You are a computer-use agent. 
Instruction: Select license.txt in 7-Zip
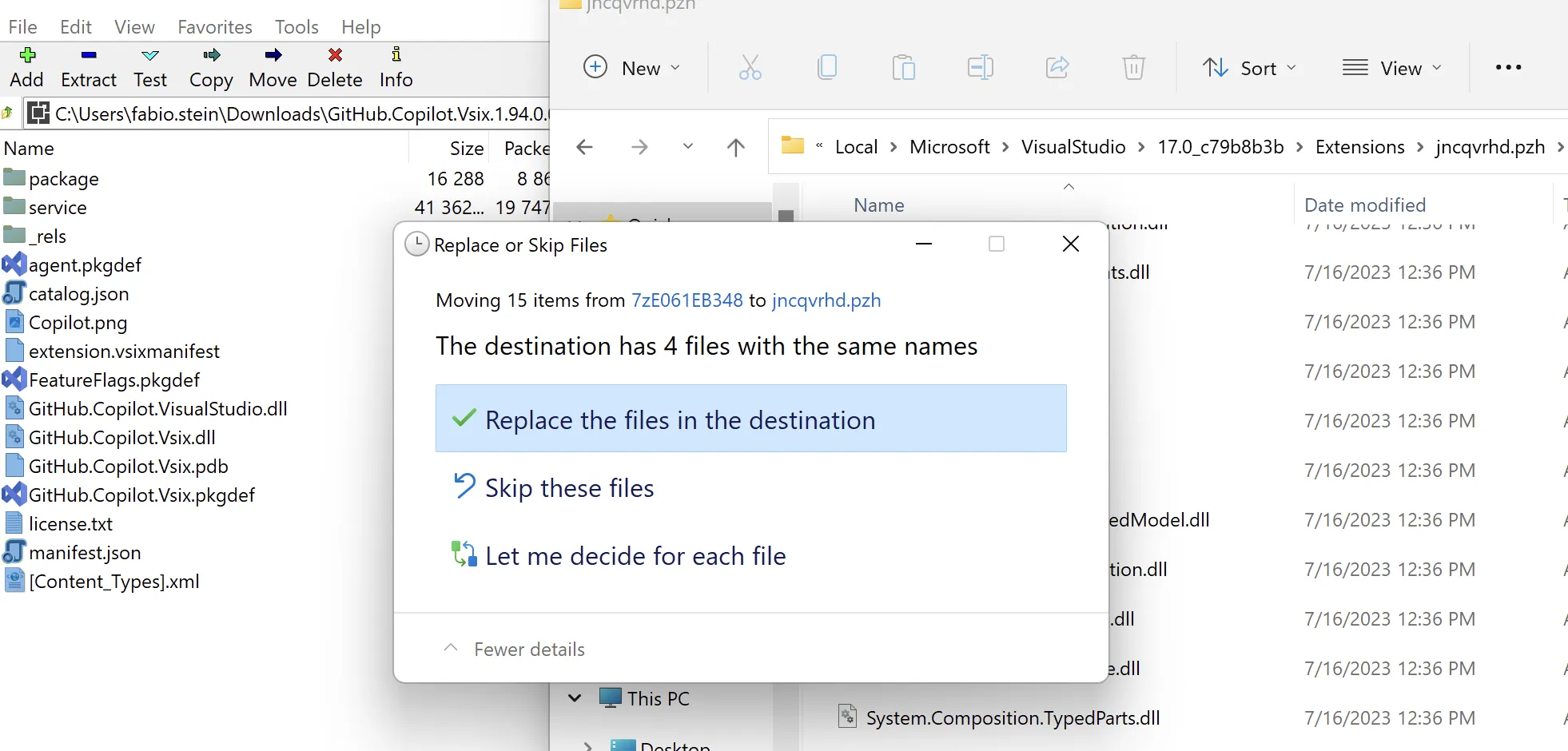(x=58, y=523)
